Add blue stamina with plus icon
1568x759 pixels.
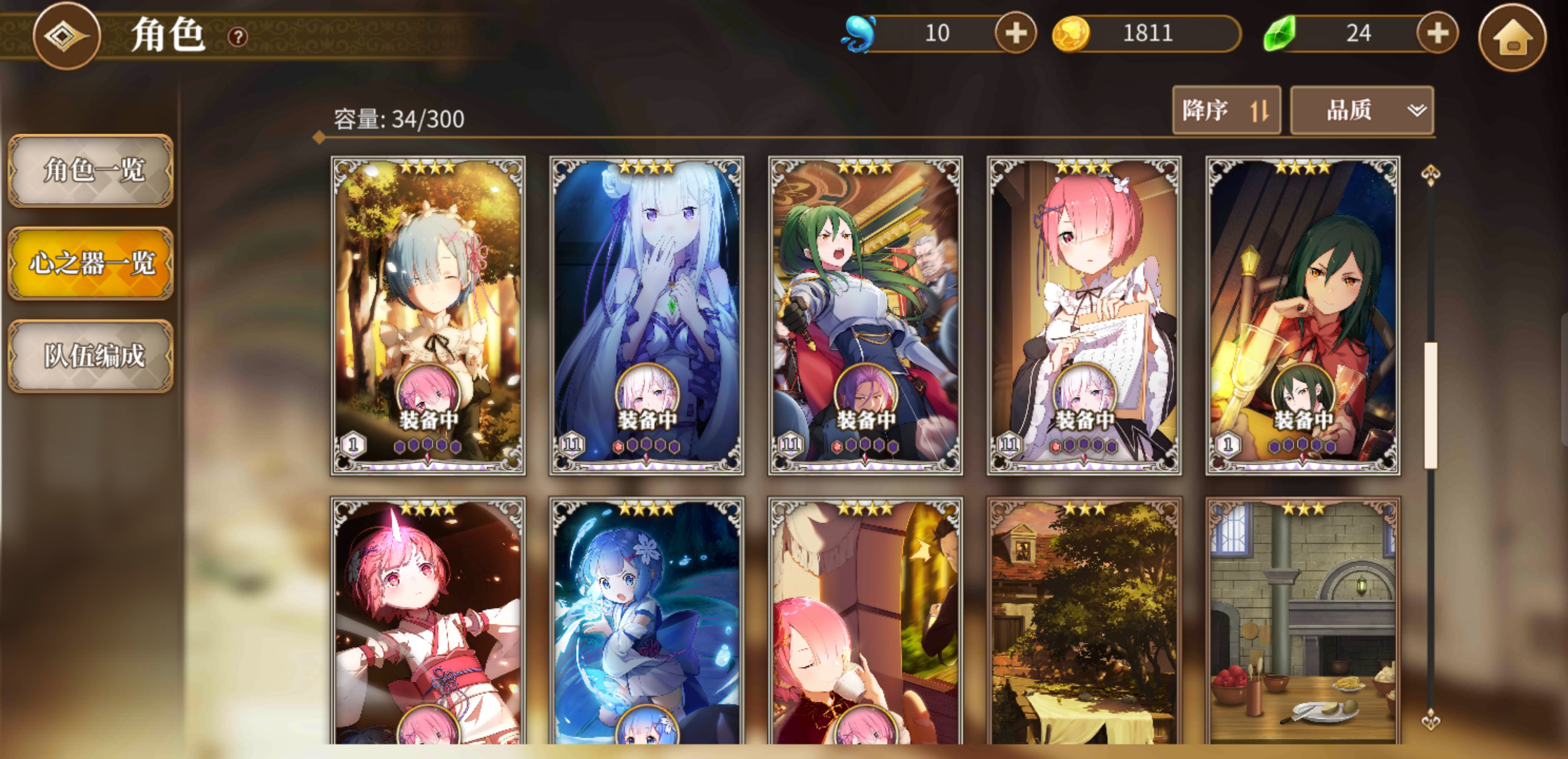[x=1016, y=33]
